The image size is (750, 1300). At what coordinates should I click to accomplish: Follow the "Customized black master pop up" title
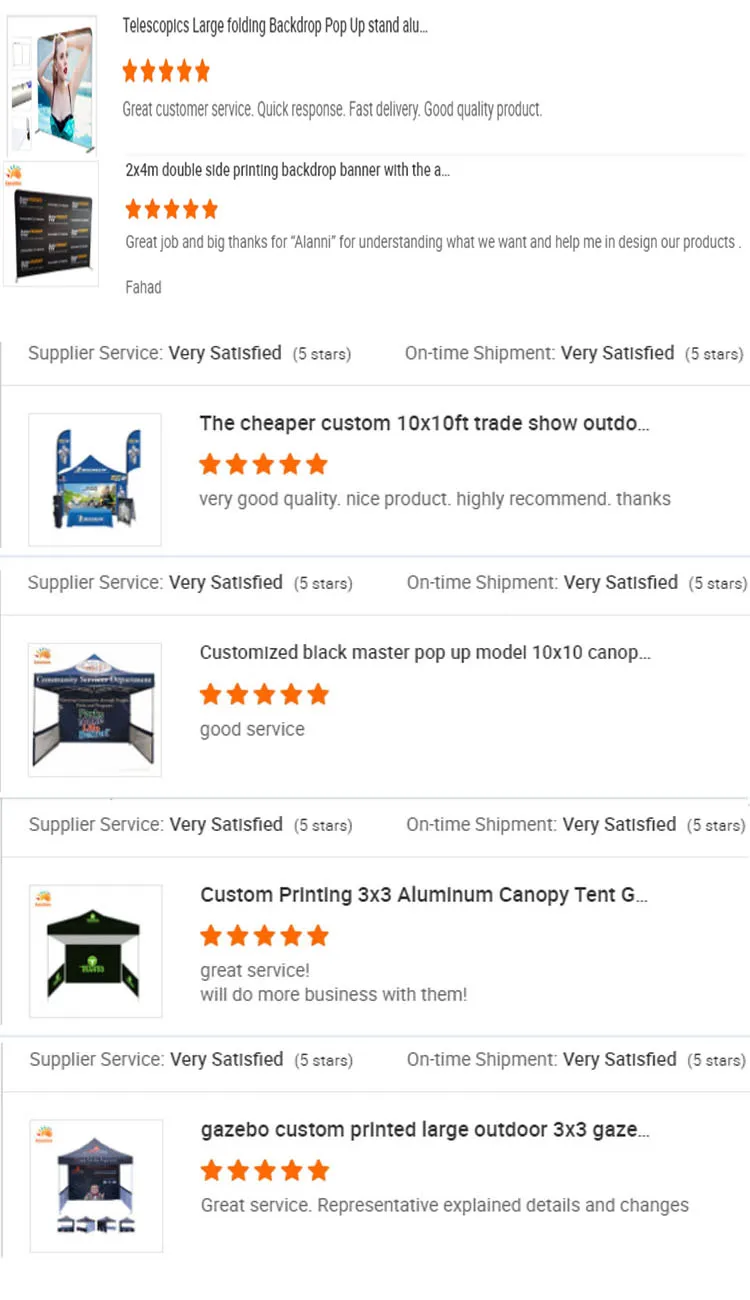pos(425,653)
